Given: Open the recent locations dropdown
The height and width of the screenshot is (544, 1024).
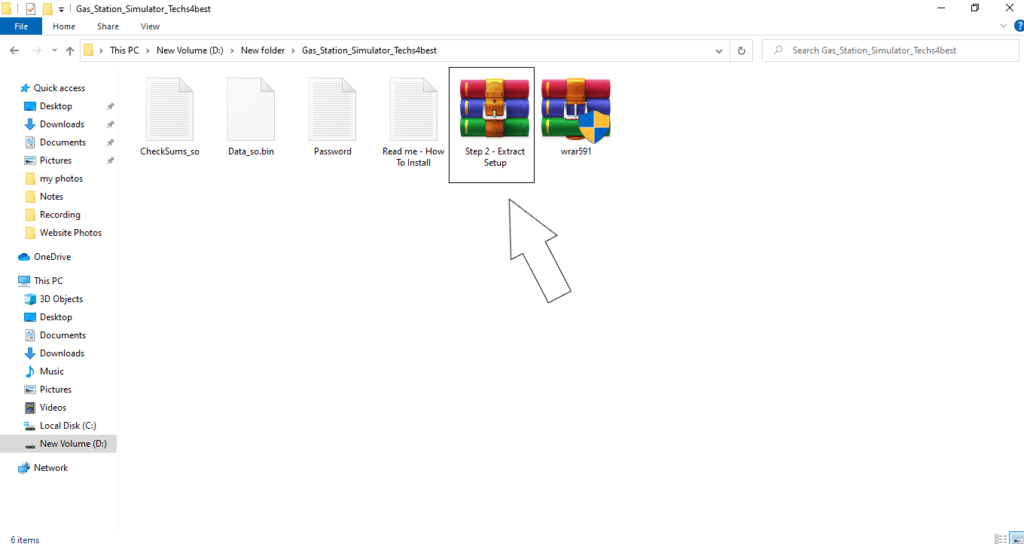Looking at the screenshot, I should [x=54, y=51].
